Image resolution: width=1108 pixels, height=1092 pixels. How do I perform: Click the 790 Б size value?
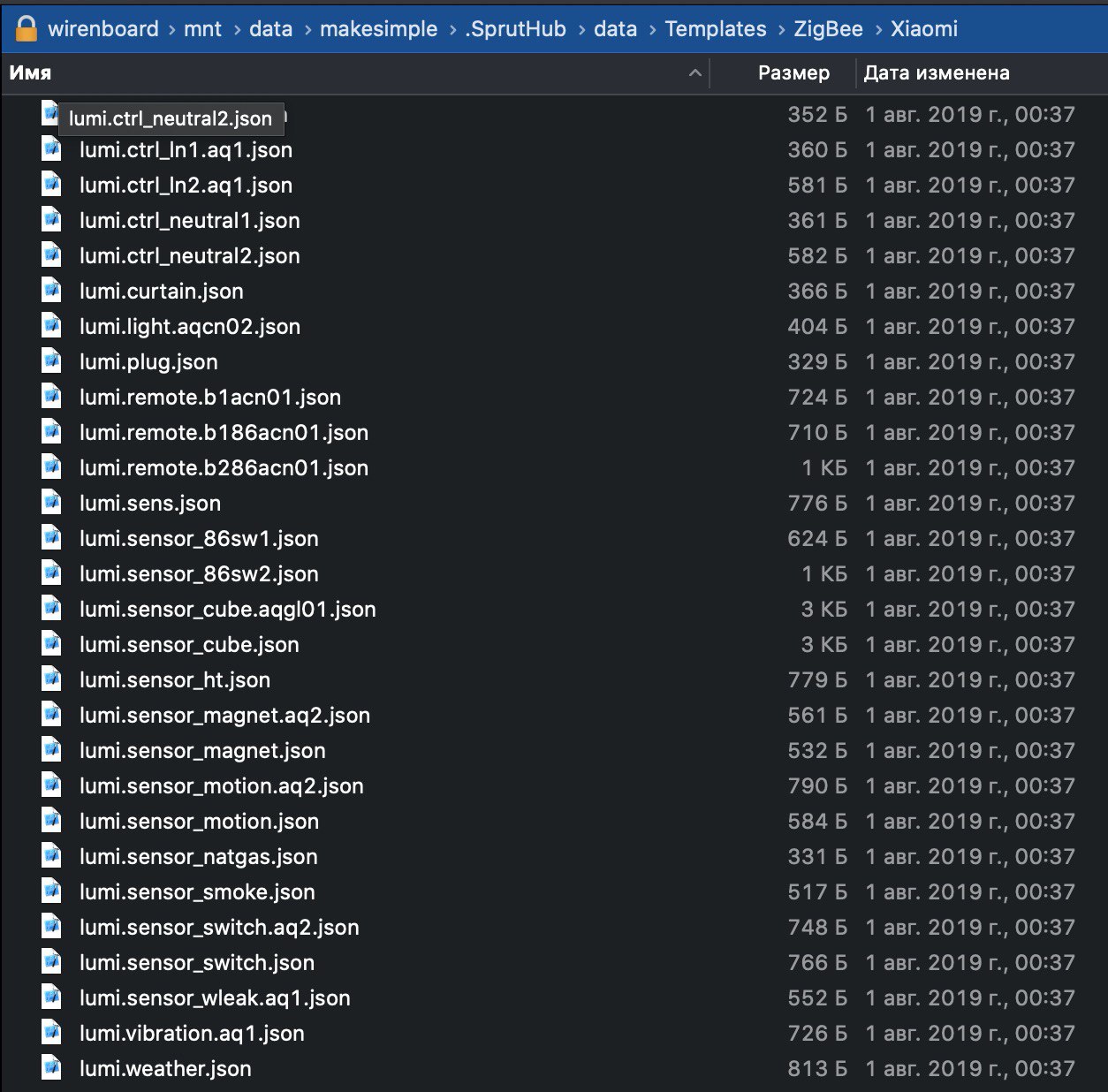click(817, 786)
